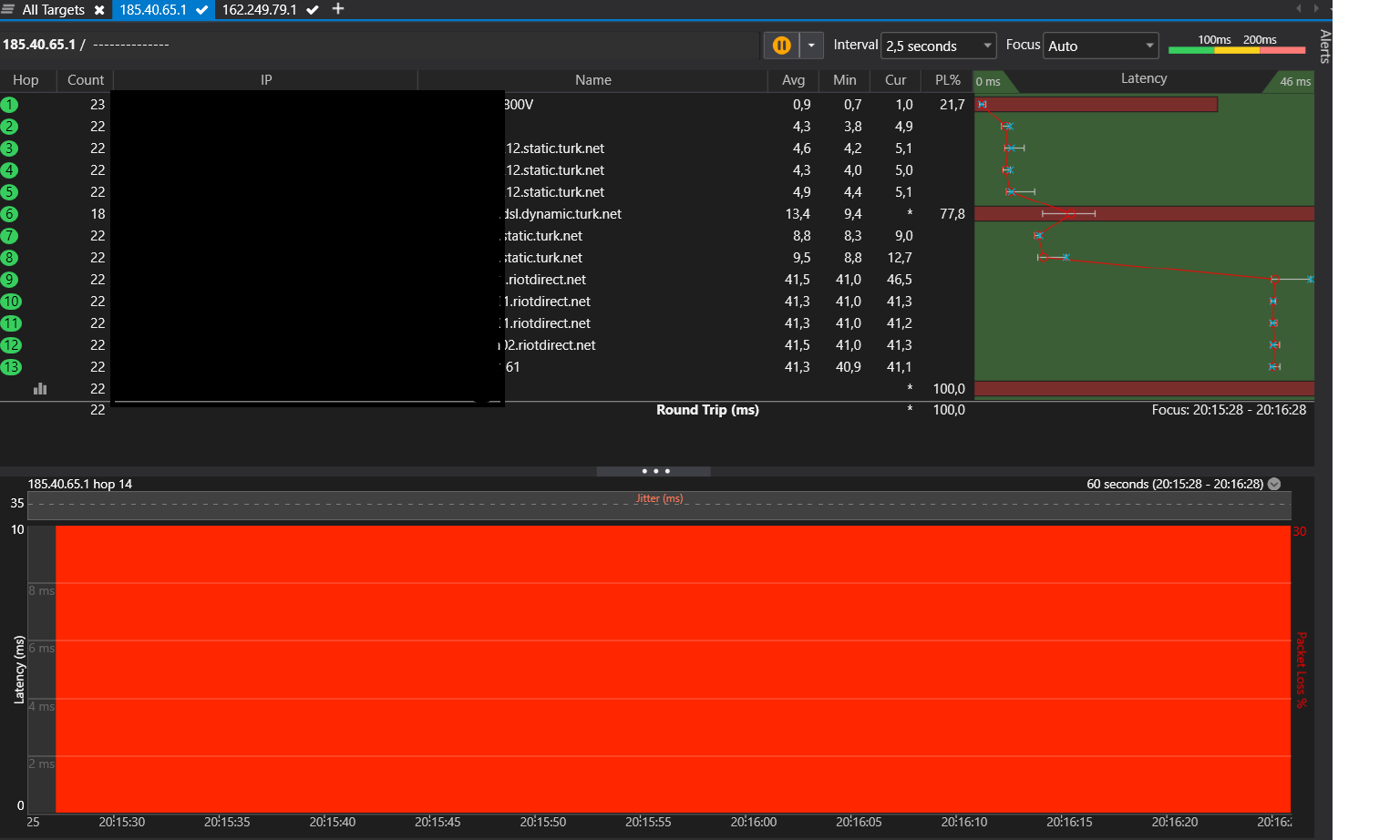This screenshot has height=840, width=1400.
Task: Open the Alerts side panel
Action: (1325, 46)
